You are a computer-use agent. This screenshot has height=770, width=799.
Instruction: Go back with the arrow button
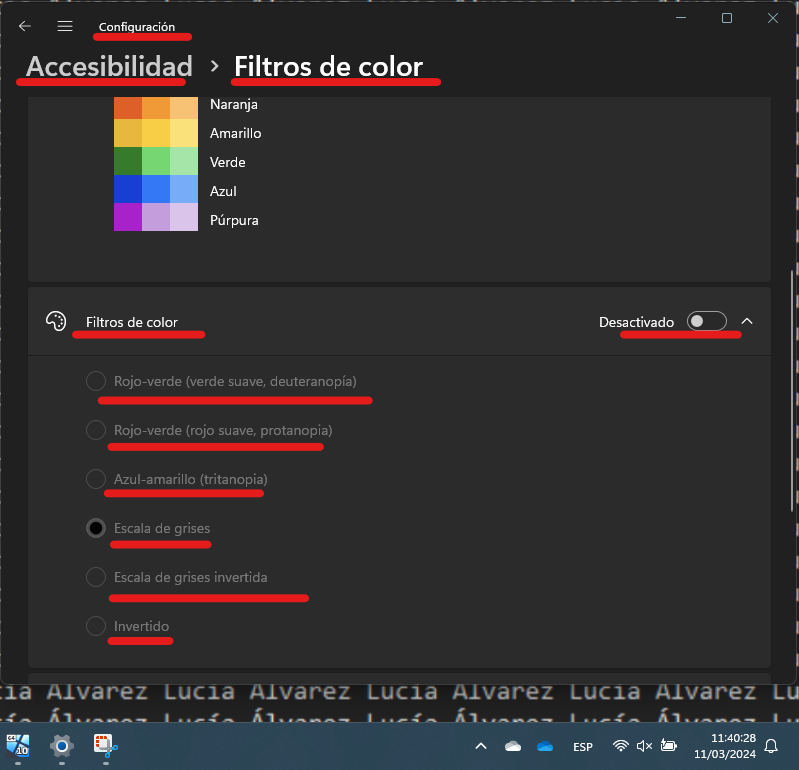coord(24,26)
